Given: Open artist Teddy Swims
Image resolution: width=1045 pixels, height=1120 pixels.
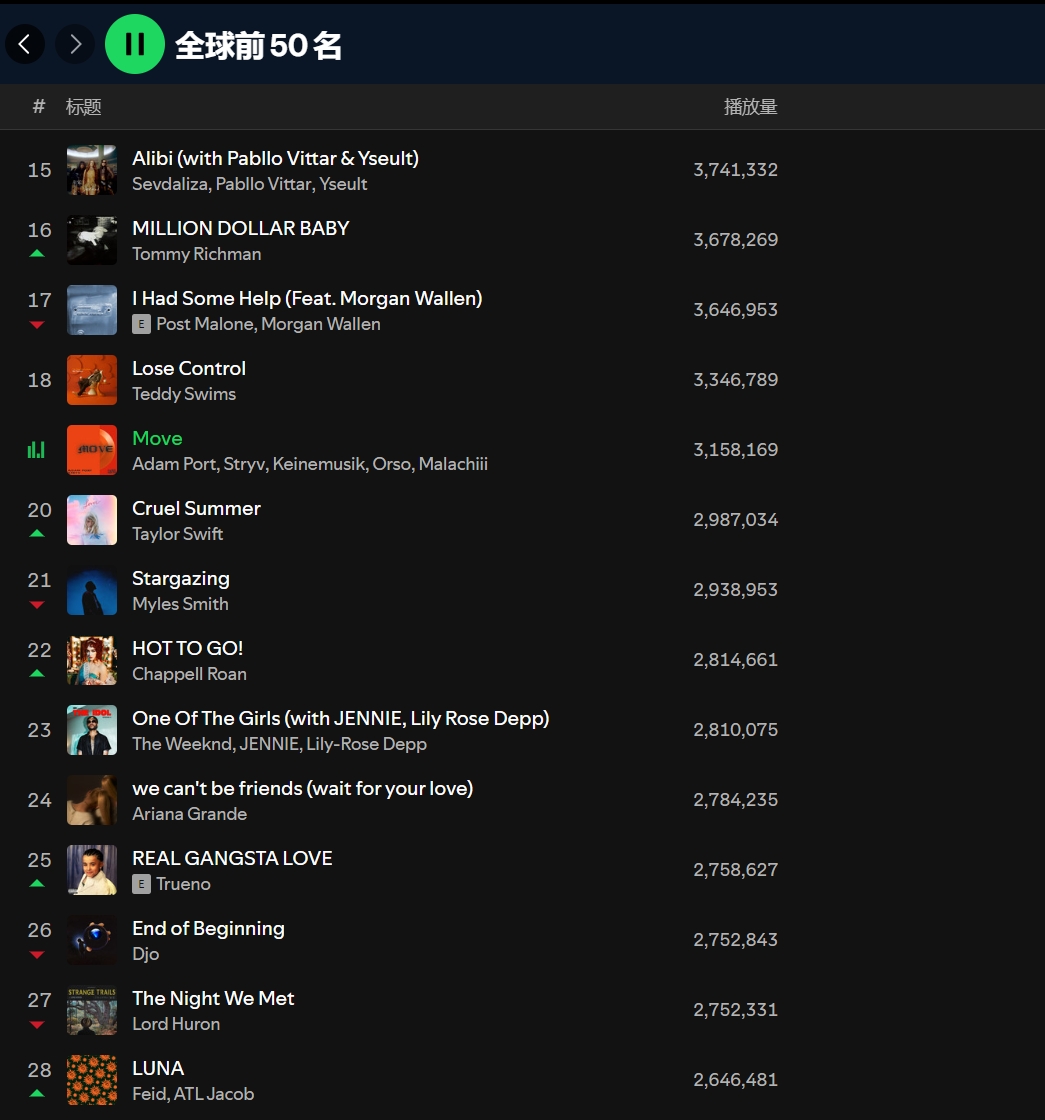Looking at the screenshot, I should [184, 394].
